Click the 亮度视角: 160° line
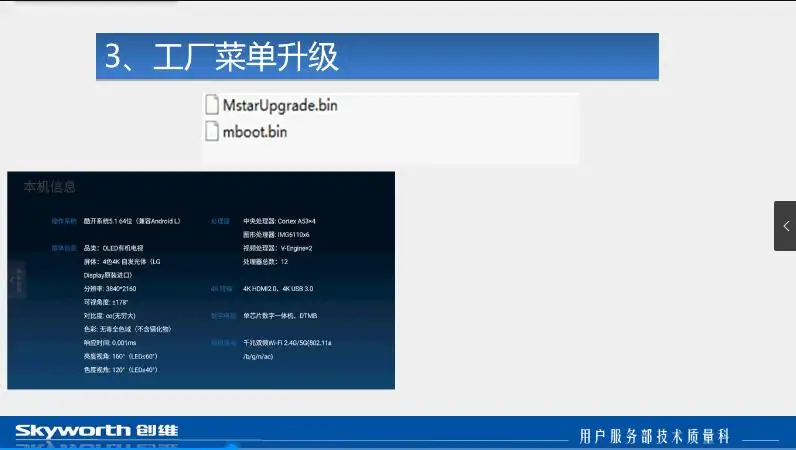796x450 pixels. (120, 357)
